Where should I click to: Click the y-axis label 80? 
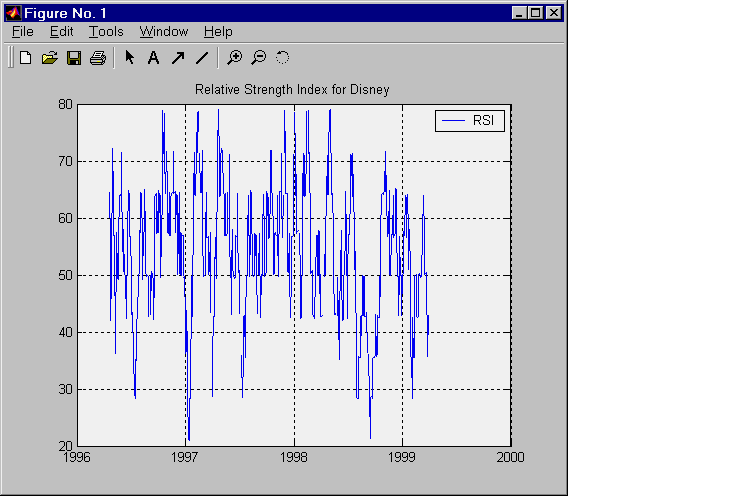66,104
